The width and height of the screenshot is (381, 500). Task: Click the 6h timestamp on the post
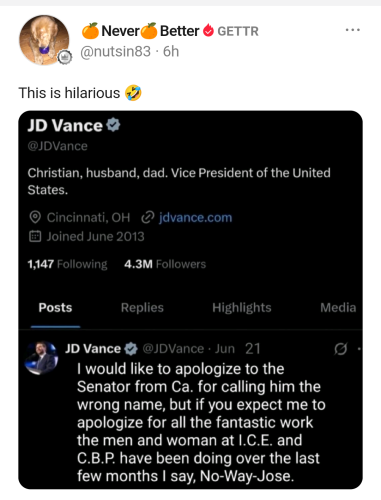pyautogui.click(x=171, y=51)
